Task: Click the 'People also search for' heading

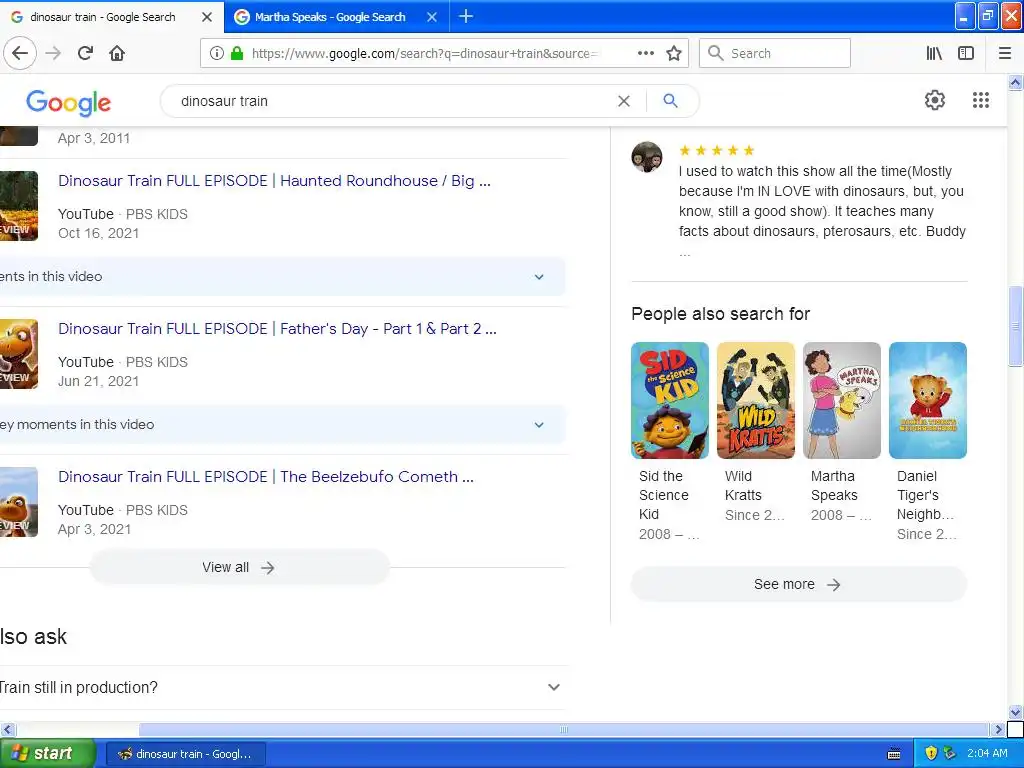Action: [x=720, y=314]
